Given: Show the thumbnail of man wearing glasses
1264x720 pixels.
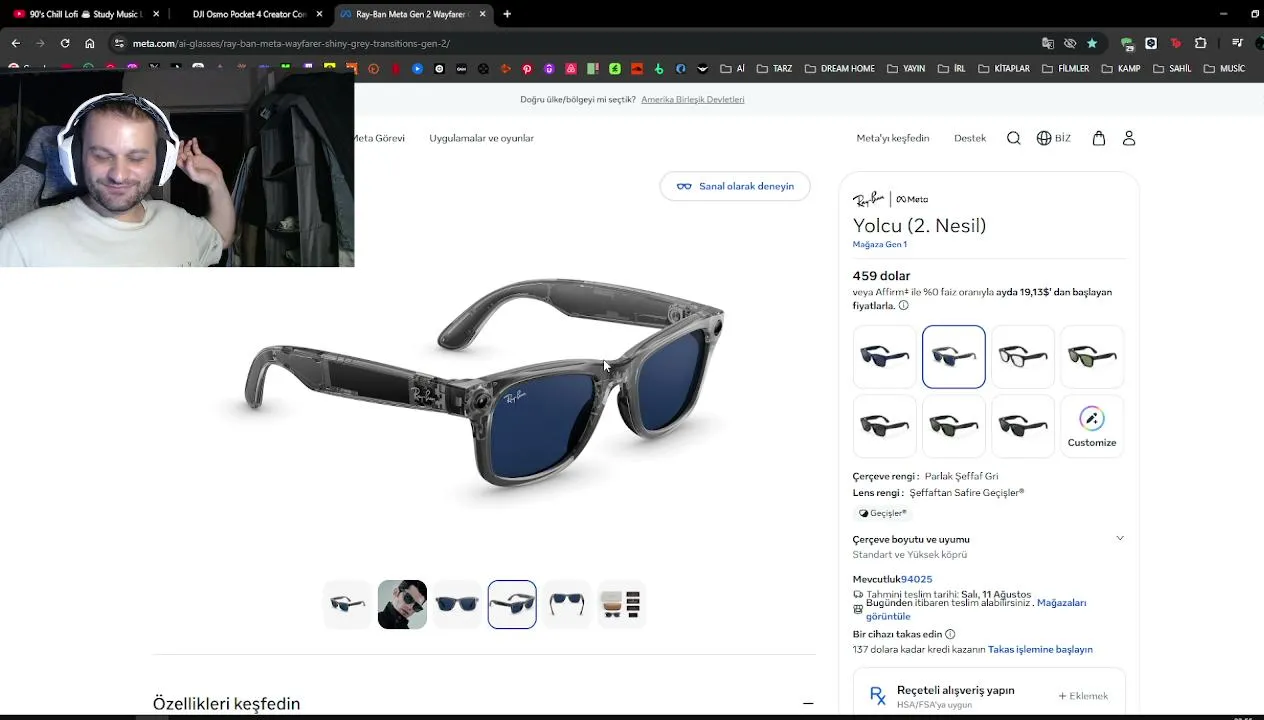Looking at the screenshot, I should [x=402, y=604].
